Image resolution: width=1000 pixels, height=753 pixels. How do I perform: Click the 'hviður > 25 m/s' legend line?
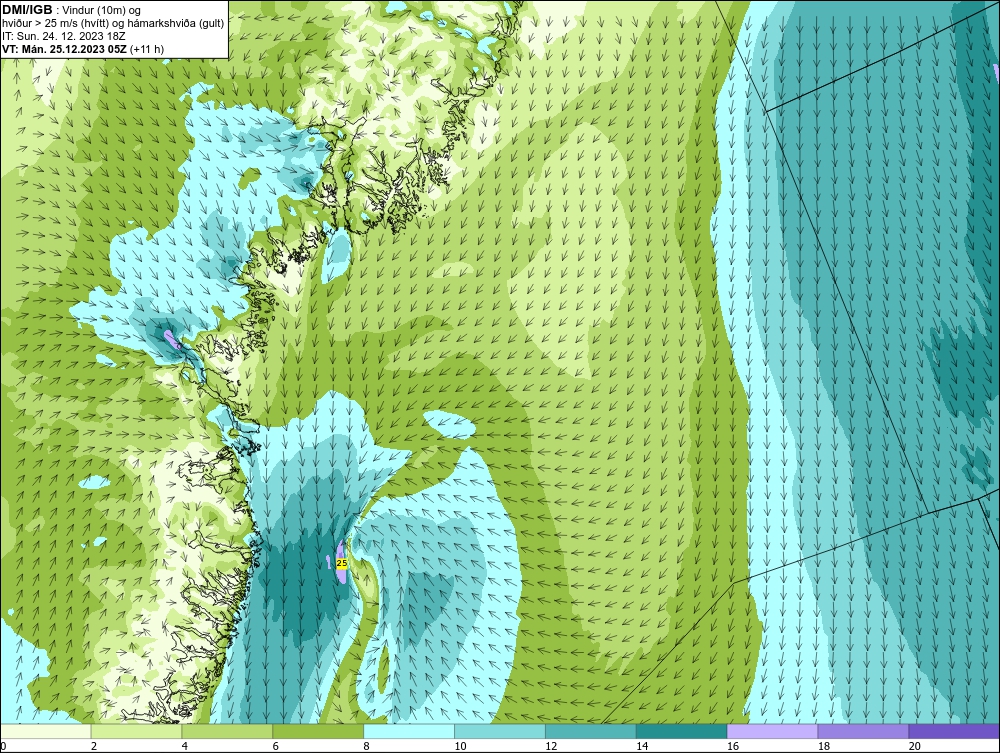pyautogui.click(x=112, y=23)
